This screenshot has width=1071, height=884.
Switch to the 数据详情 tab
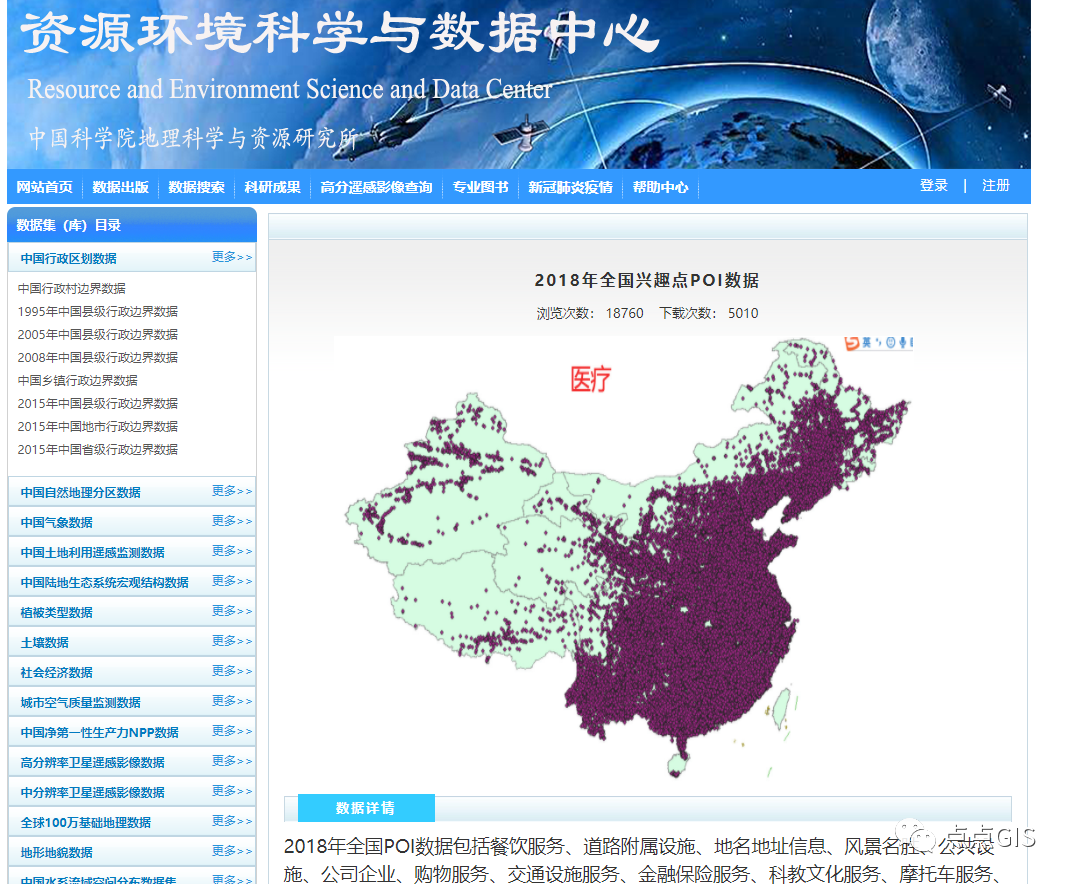pyautogui.click(x=366, y=808)
